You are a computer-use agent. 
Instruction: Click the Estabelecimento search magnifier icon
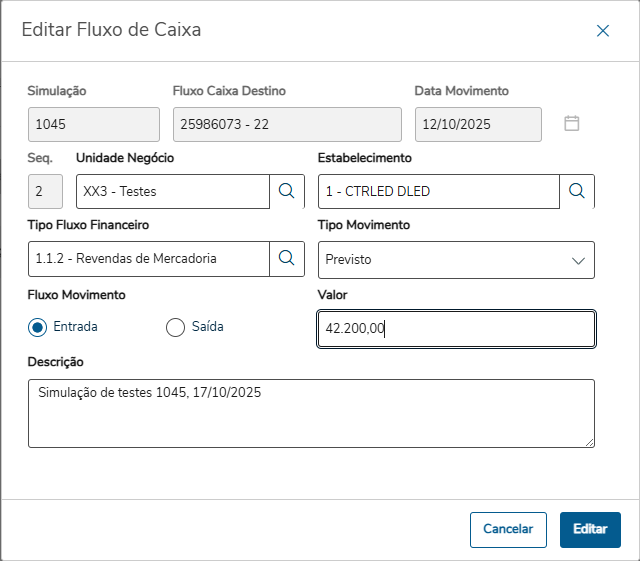pos(576,191)
